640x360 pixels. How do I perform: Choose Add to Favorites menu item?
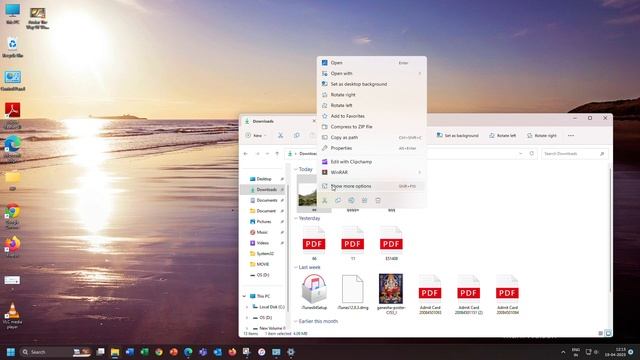coord(371,116)
